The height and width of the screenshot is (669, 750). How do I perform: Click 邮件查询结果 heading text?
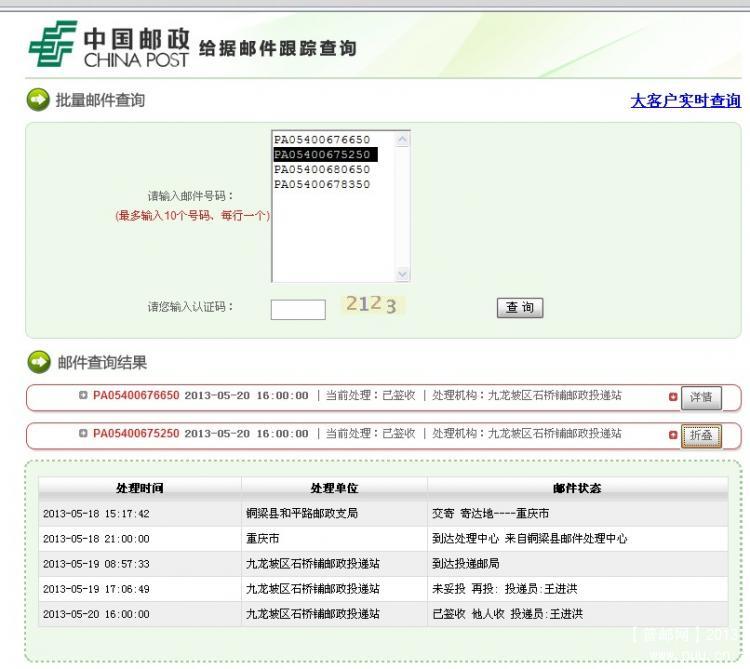(x=102, y=362)
